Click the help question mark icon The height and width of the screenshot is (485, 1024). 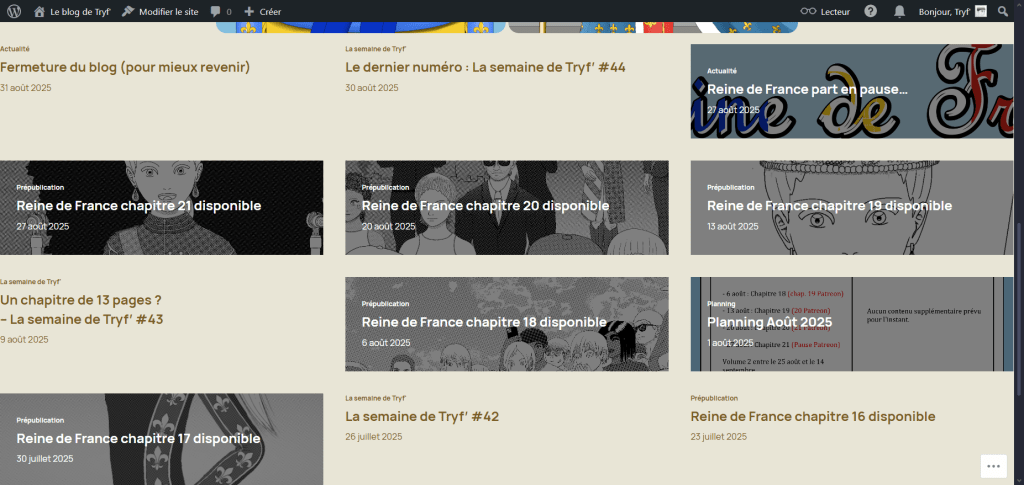pos(871,11)
